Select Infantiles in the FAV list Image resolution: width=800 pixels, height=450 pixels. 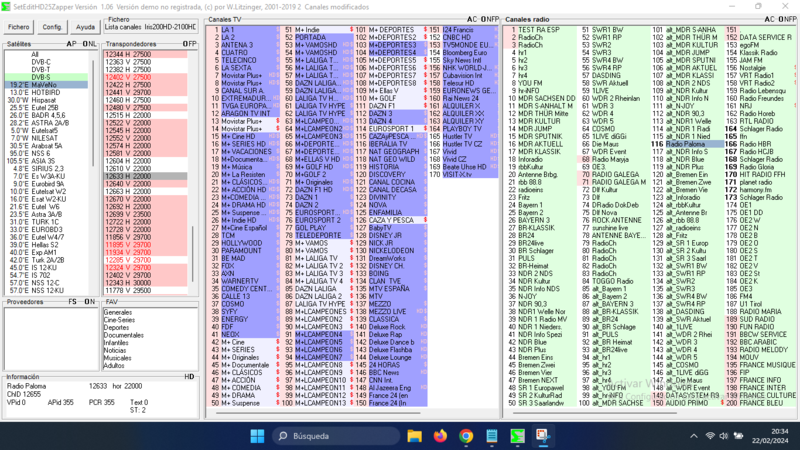point(116,343)
